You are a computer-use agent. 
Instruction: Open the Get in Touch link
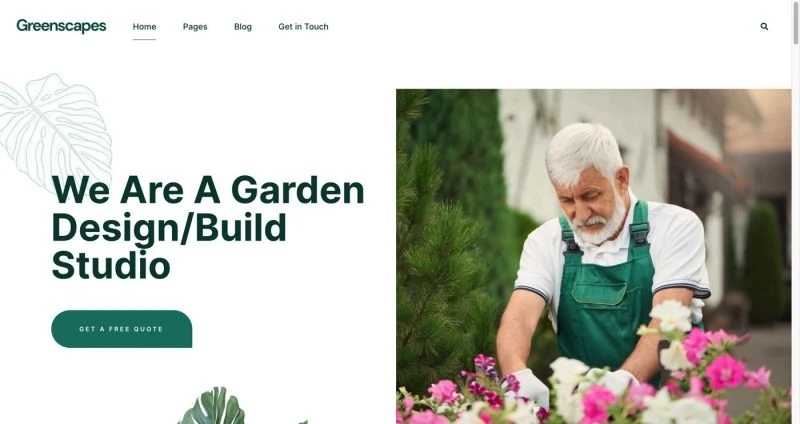[303, 27]
